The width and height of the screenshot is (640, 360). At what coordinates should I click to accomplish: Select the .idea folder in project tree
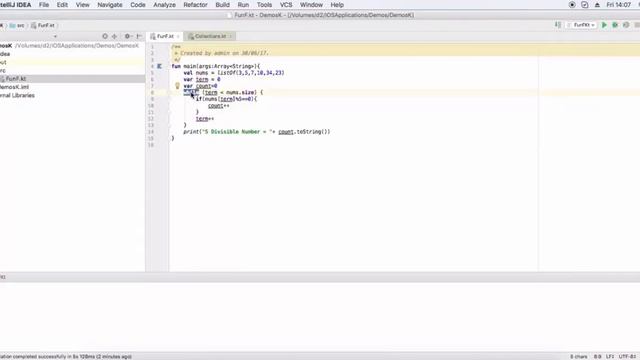coord(5,54)
